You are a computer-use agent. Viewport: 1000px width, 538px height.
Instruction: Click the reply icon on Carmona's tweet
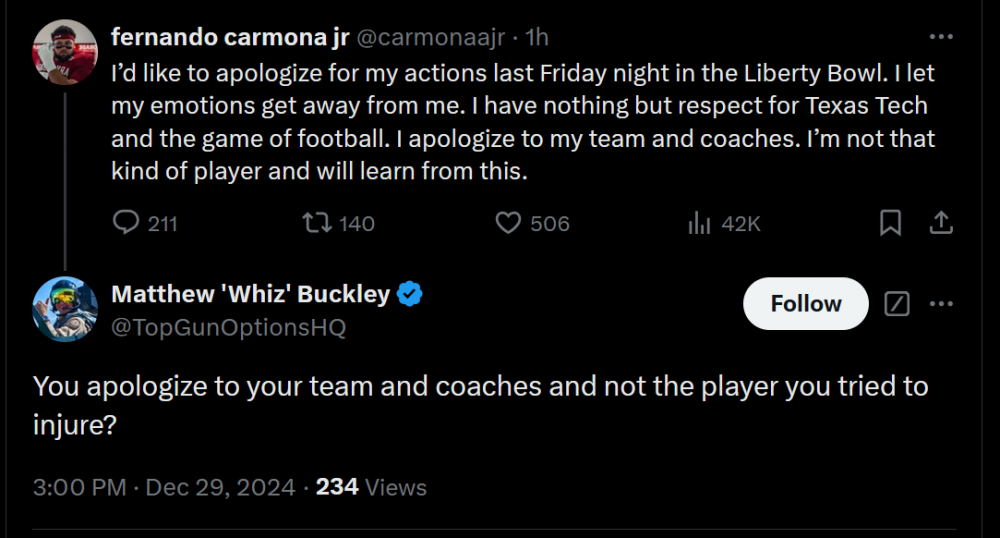pyautogui.click(x=126, y=223)
